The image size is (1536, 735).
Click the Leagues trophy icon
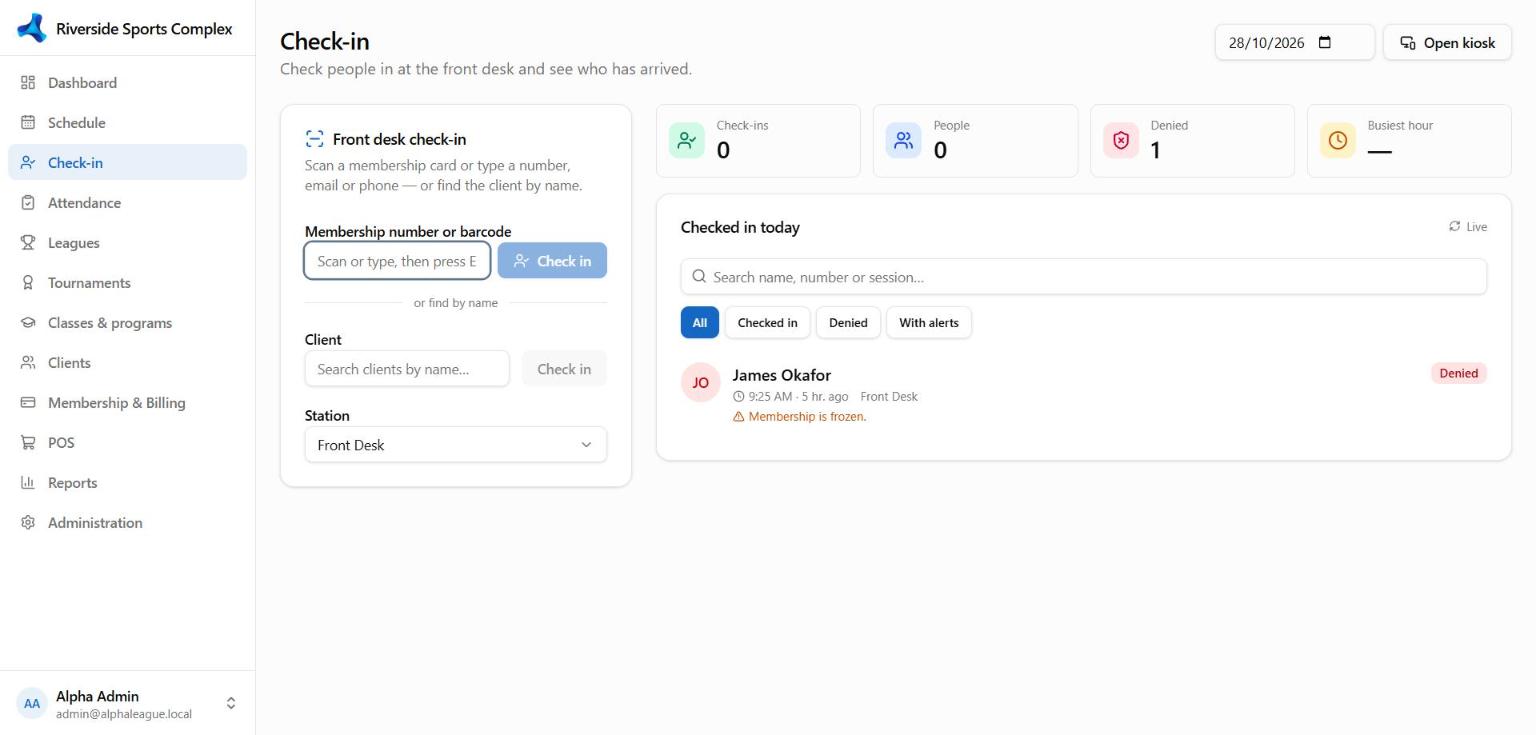tap(28, 243)
